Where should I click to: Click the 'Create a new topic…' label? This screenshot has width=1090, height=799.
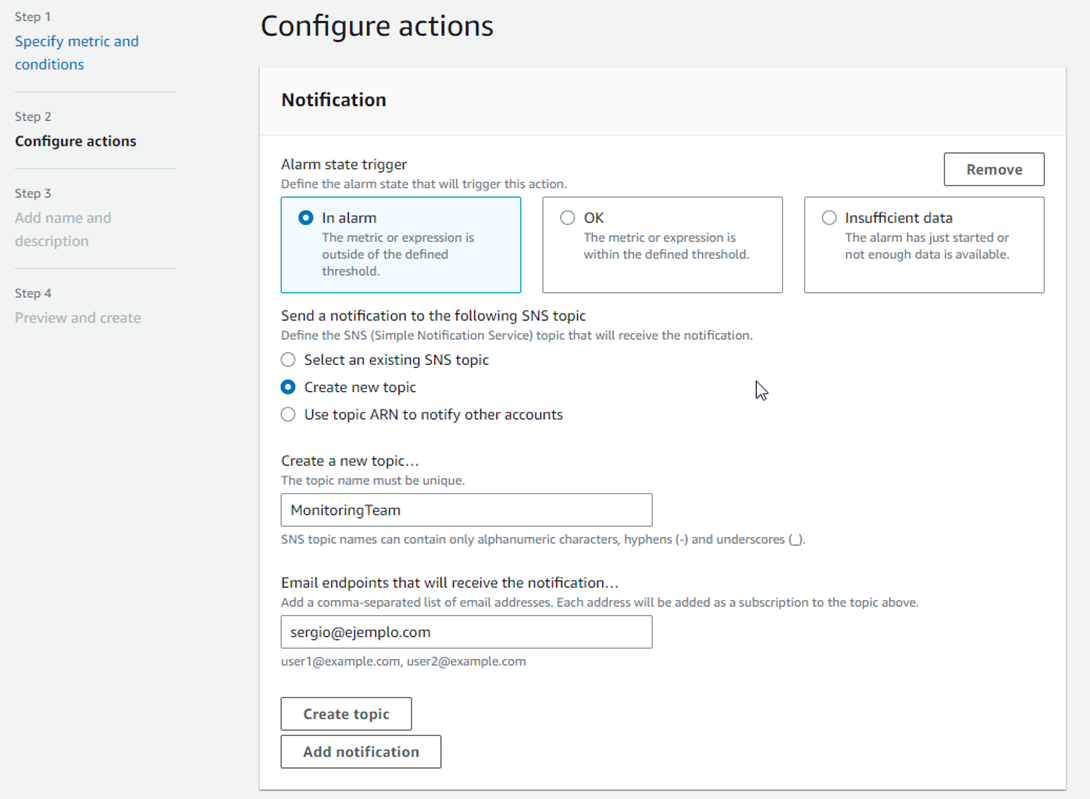[x=350, y=460]
